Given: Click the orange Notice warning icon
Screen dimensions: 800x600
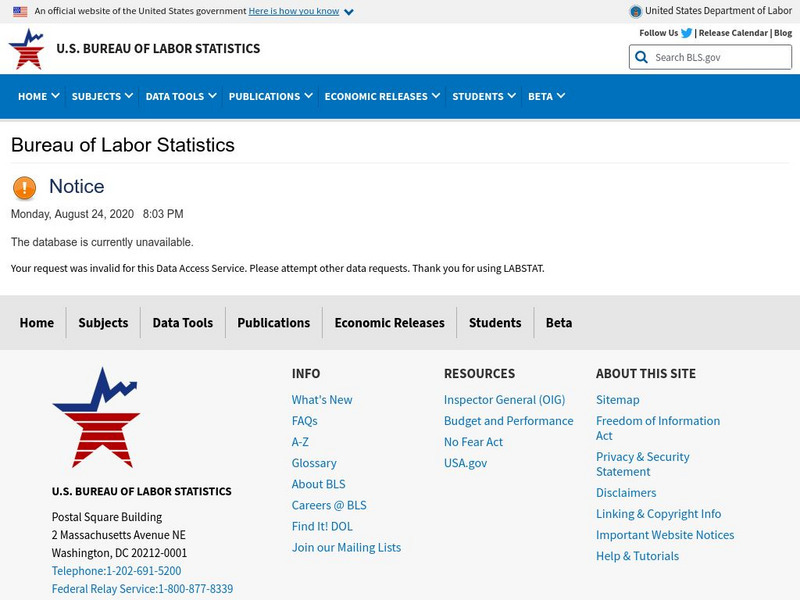Looking at the screenshot, I should [24, 187].
